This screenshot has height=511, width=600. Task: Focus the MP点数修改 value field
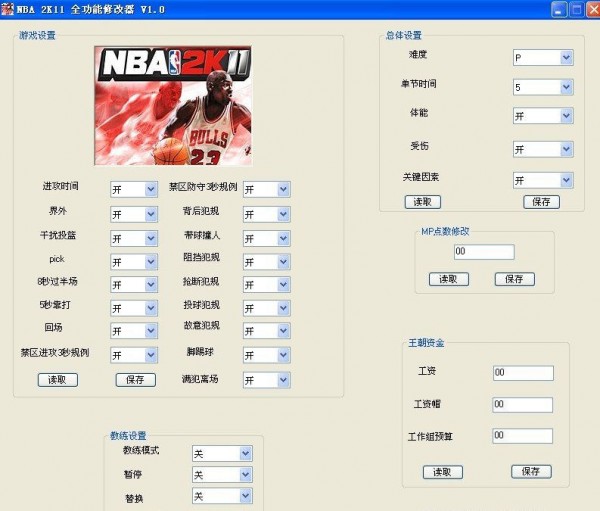tap(484, 252)
